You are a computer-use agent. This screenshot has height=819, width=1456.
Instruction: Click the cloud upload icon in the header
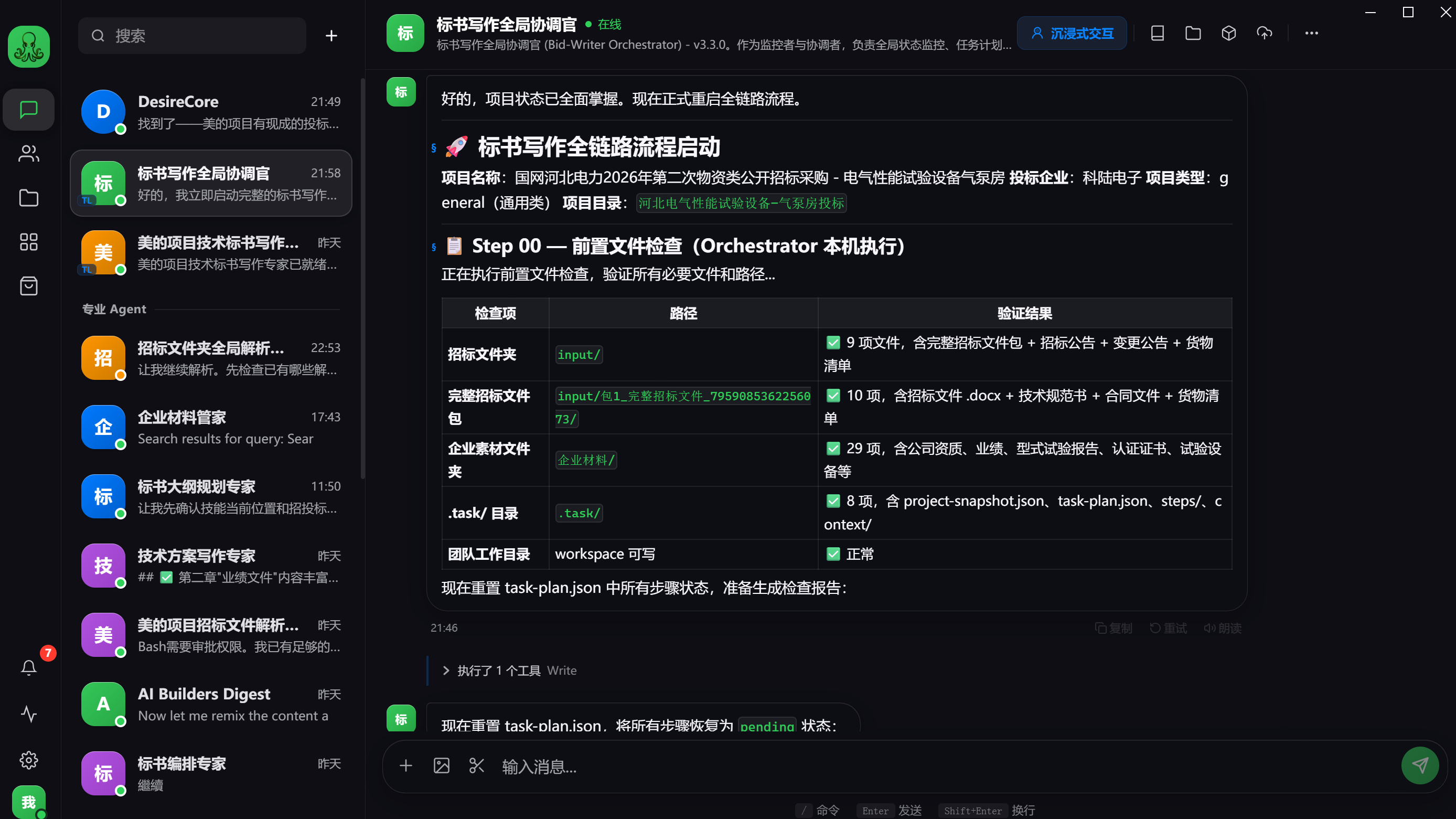(1265, 33)
